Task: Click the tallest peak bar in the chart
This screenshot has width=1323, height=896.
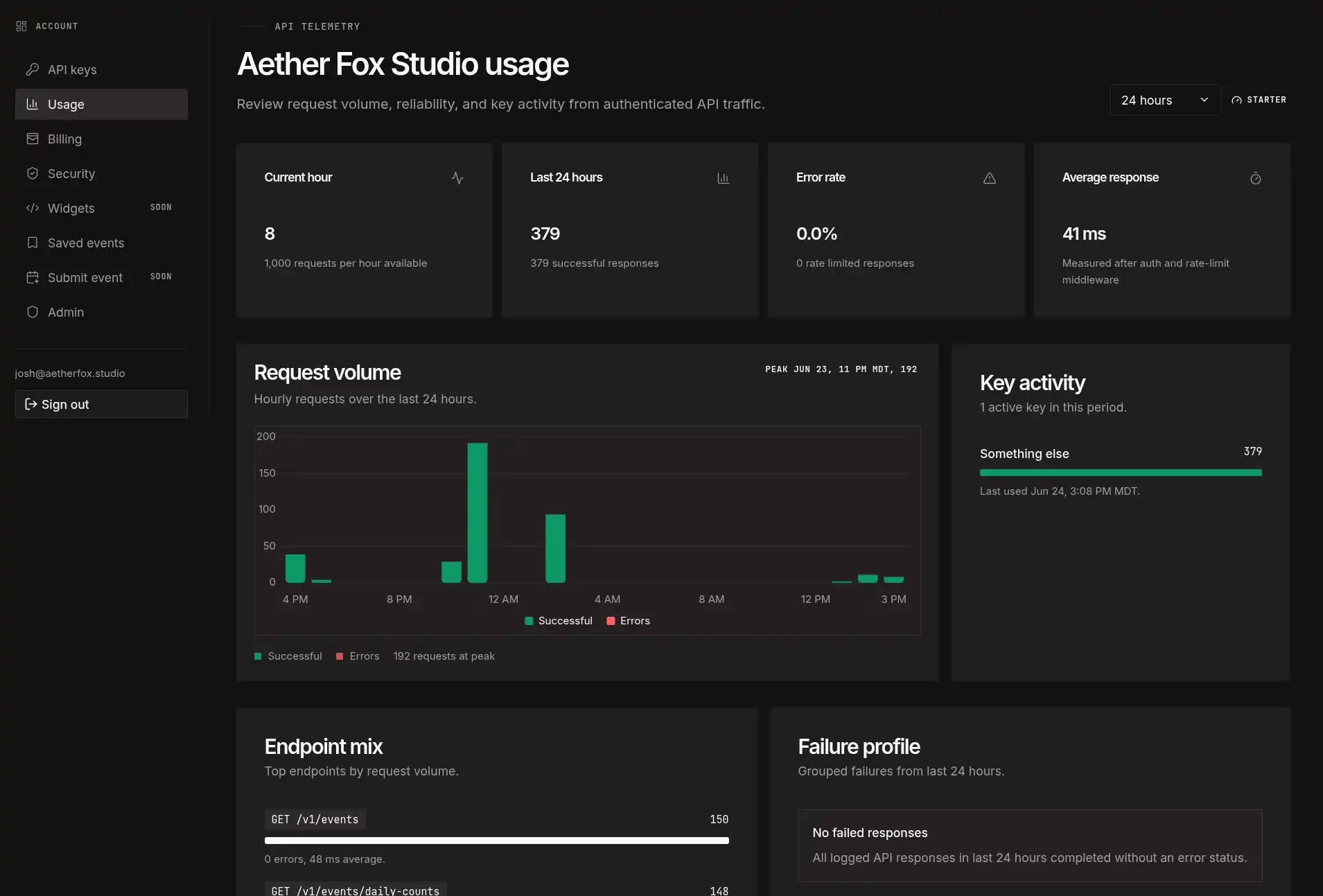Action: pos(477,512)
